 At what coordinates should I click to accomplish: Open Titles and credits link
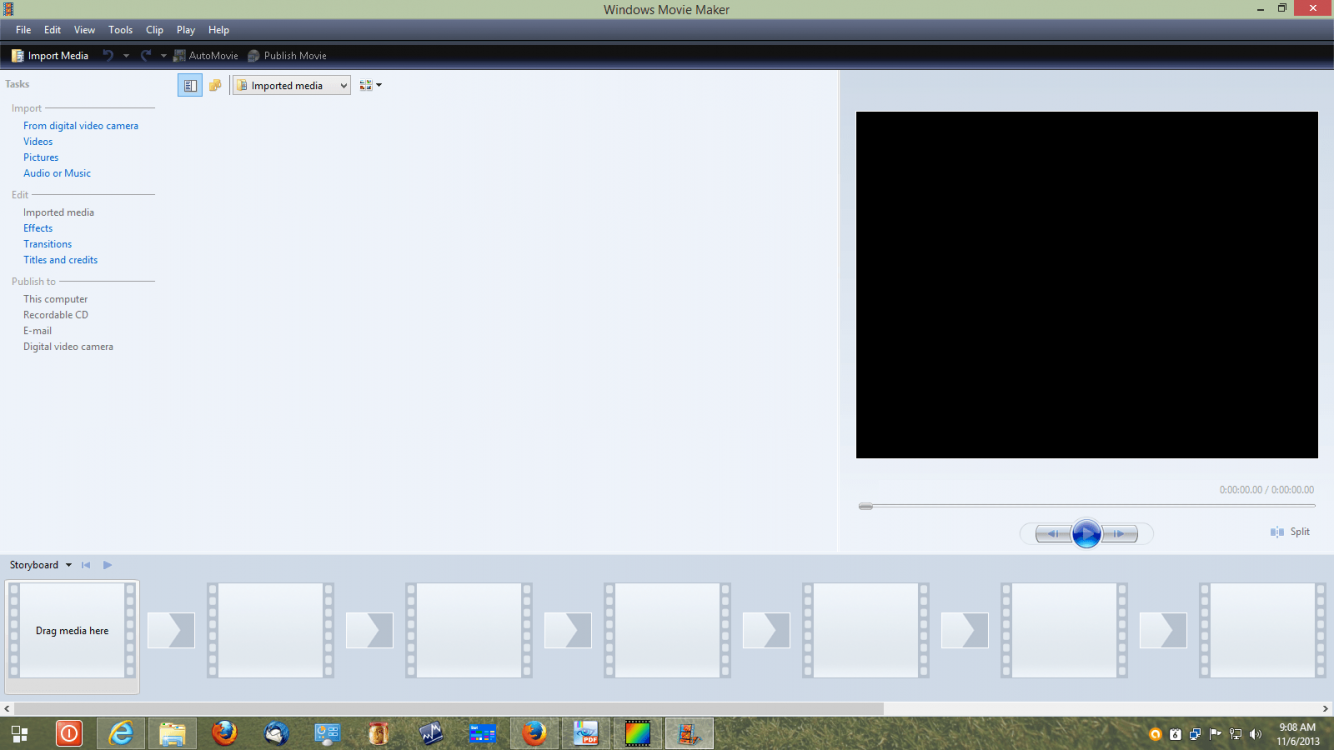point(61,261)
